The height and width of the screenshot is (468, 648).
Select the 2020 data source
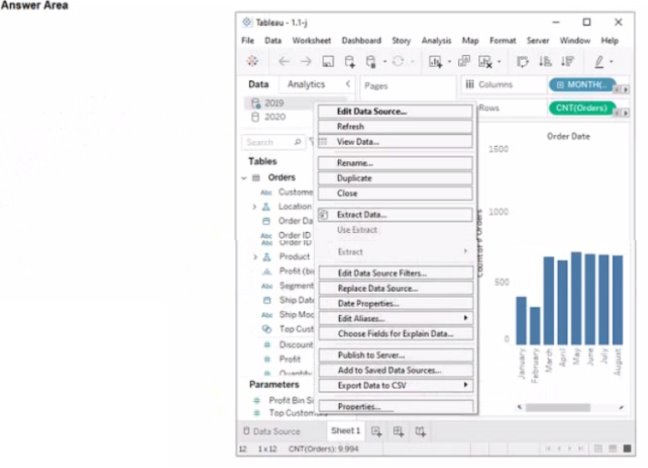pyautogui.click(x=269, y=117)
